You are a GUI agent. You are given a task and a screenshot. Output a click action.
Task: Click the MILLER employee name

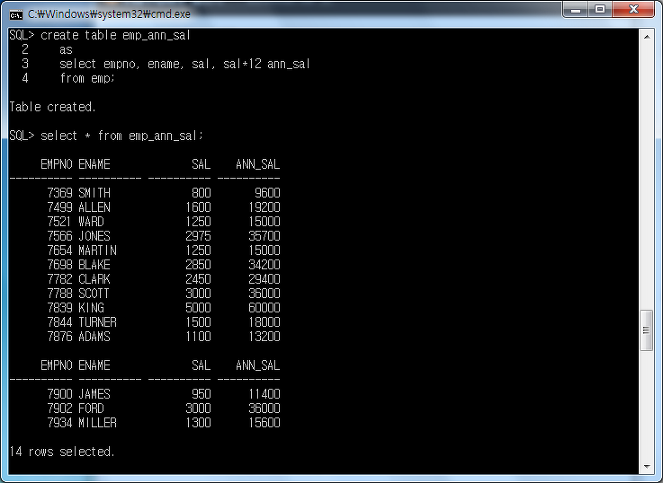[x=97, y=423]
